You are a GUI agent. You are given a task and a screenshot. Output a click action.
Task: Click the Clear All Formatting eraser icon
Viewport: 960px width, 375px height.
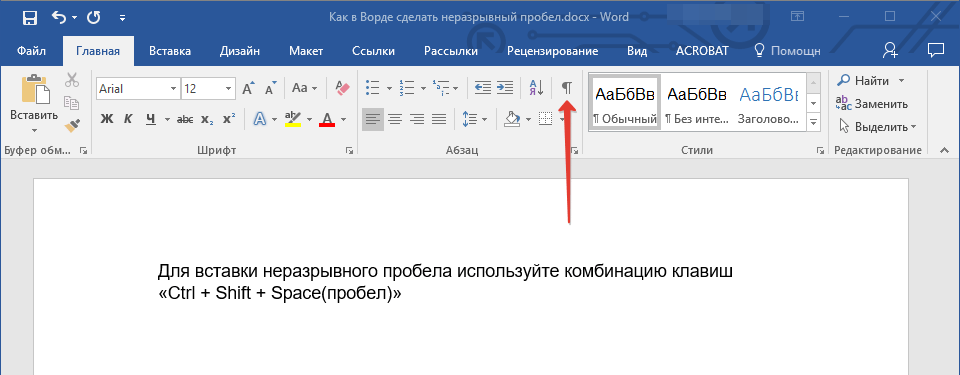point(342,88)
